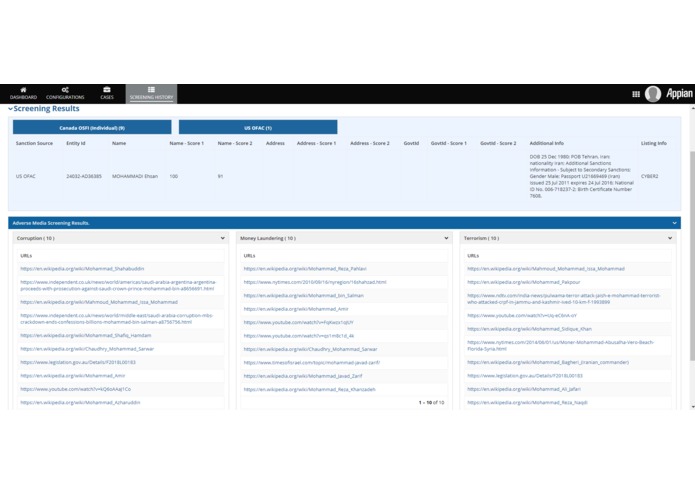Open Mohammad_Reza_Khanzadeh Wikipedia link
Screen dimensions: 695x494
pos(309,389)
